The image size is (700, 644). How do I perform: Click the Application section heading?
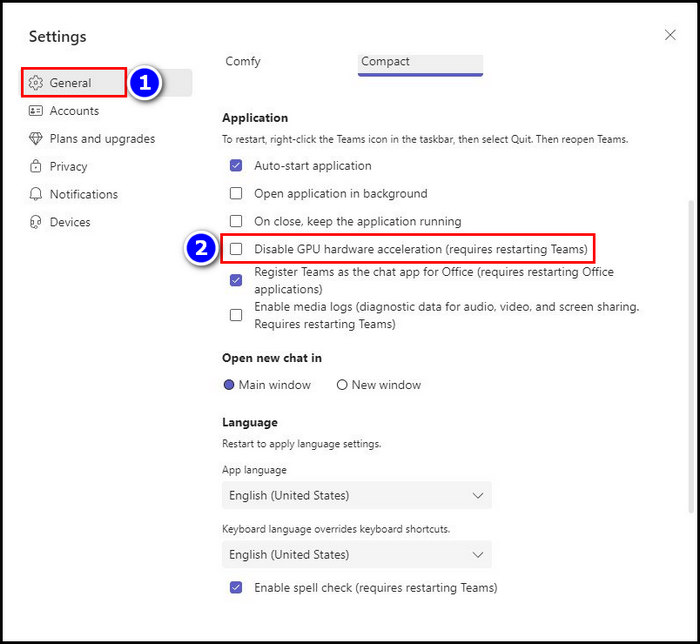pyautogui.click(x=255, y=118)
